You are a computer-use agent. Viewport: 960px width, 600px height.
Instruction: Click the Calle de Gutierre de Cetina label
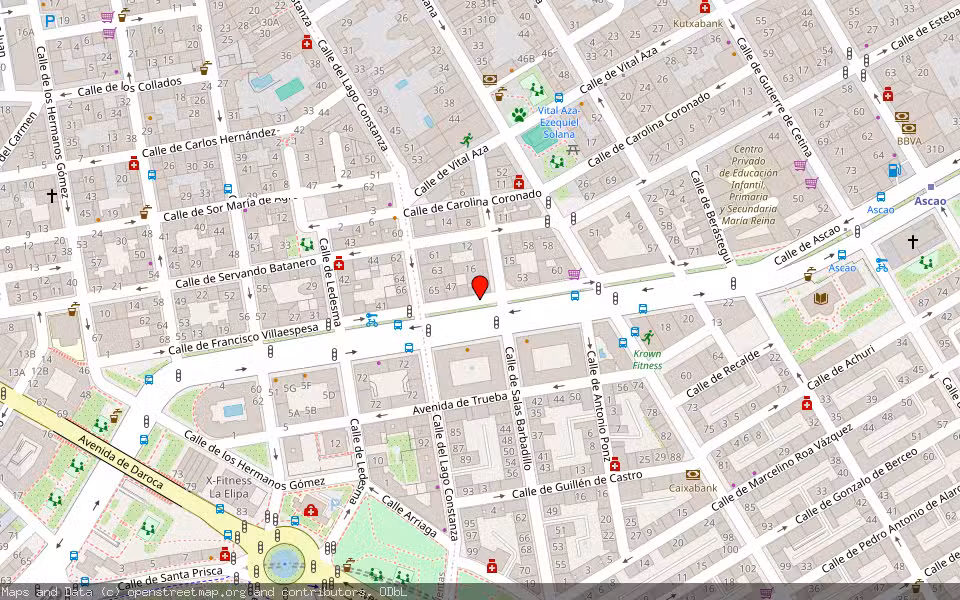click(774, 97)
